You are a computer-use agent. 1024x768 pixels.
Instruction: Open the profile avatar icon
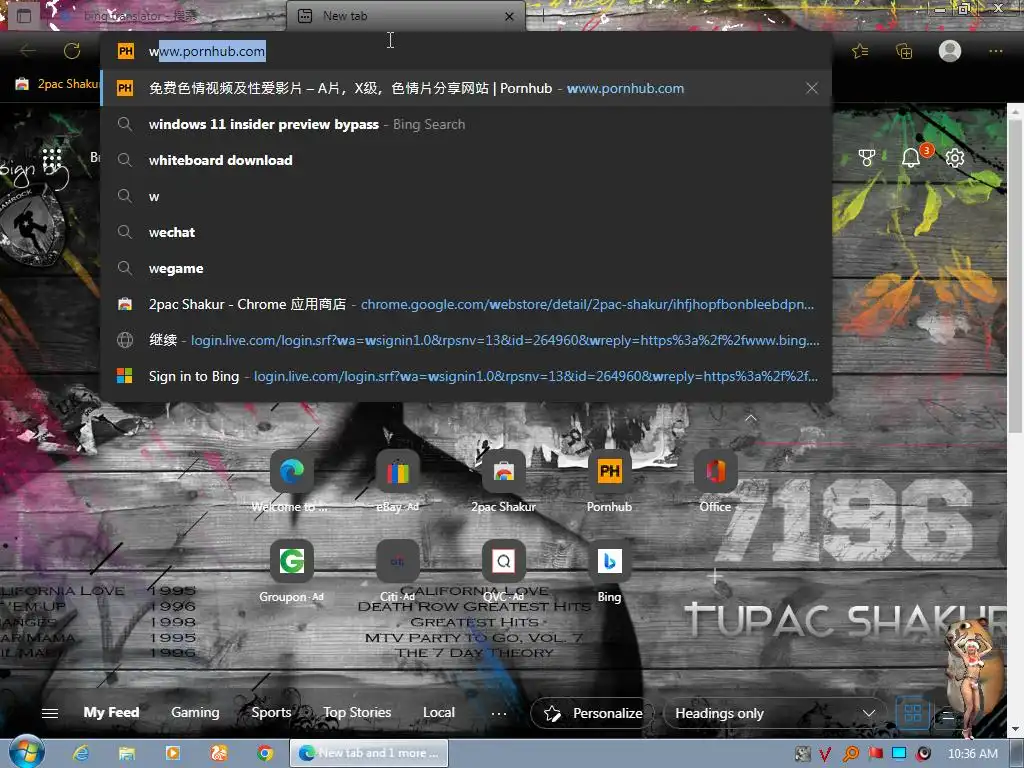click(950, 51)
